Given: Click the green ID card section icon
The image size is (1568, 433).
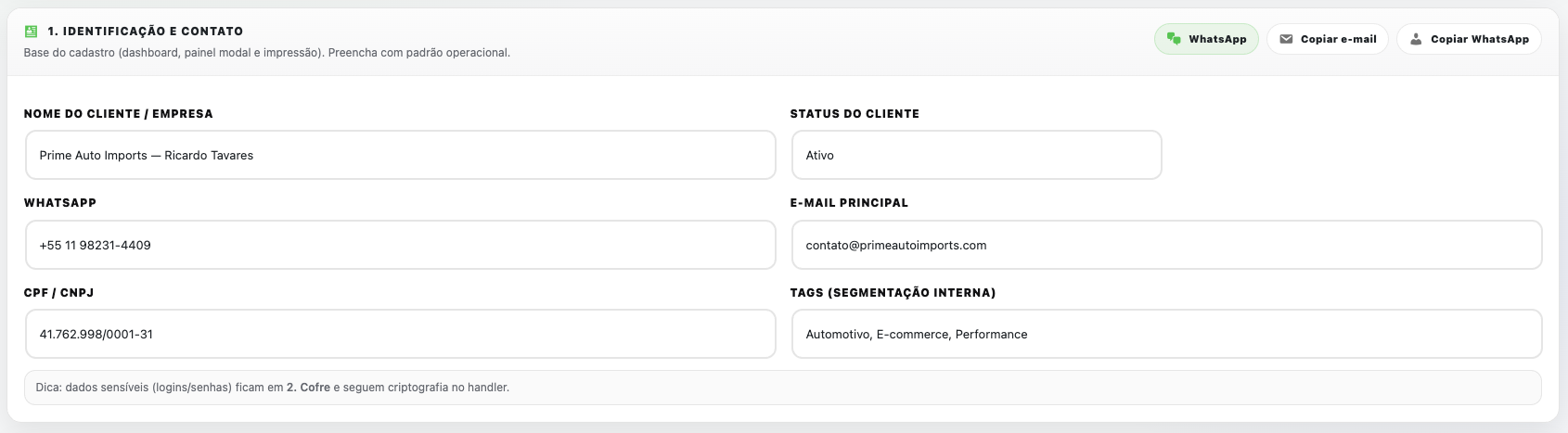Looking at the screenshot, I should (x=31, y=32).
